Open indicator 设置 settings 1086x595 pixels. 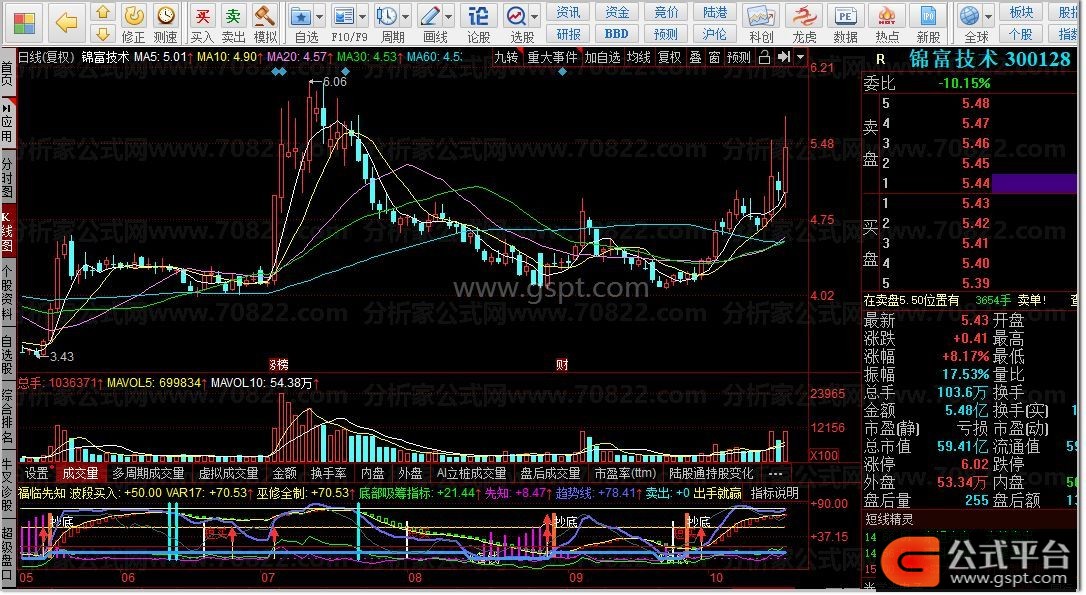[37, 474]
